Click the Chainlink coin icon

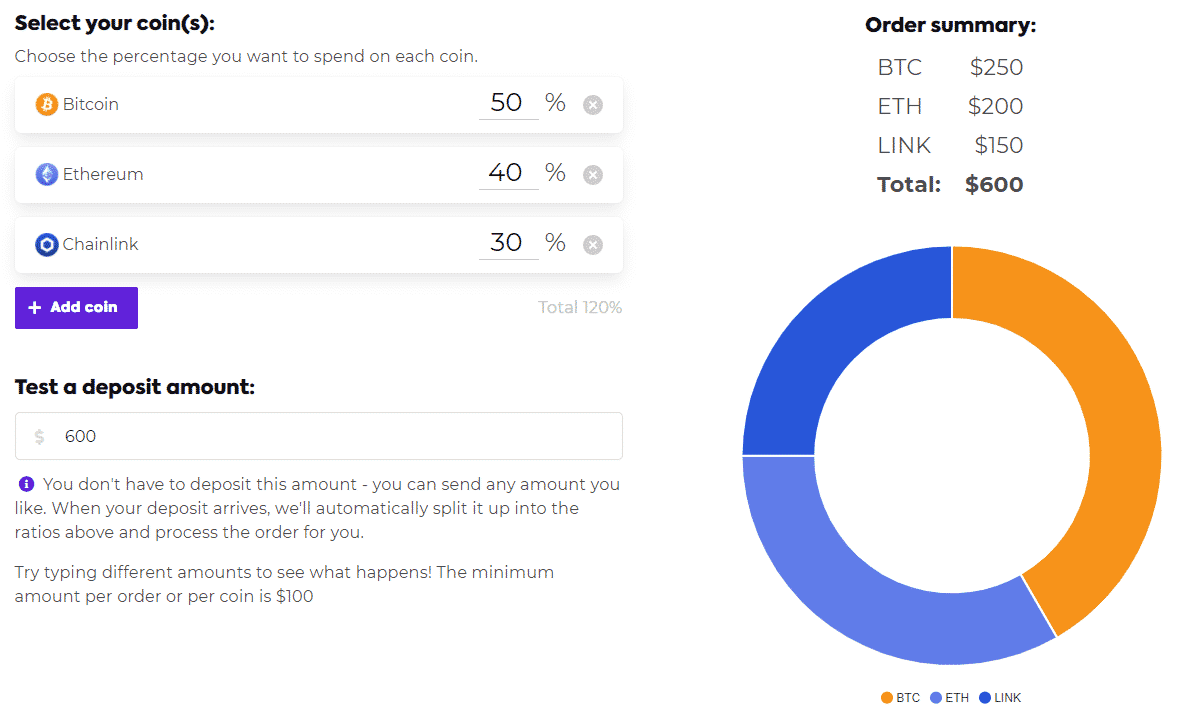click(x=47, y=244)
